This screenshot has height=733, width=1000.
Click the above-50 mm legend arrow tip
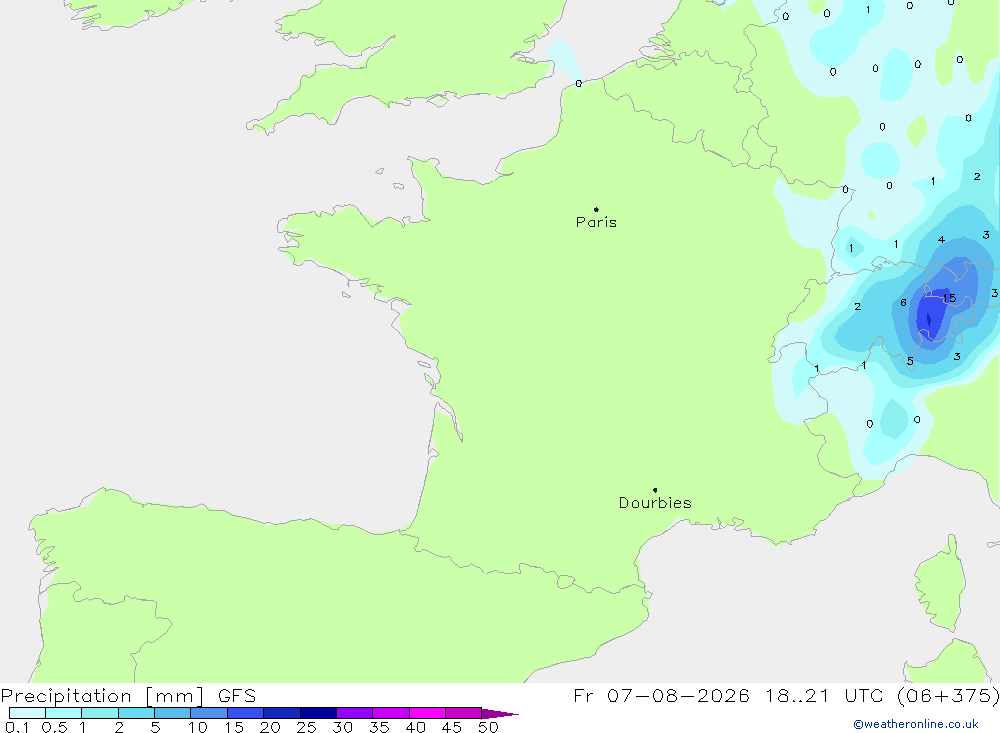[x=500, y=713]
